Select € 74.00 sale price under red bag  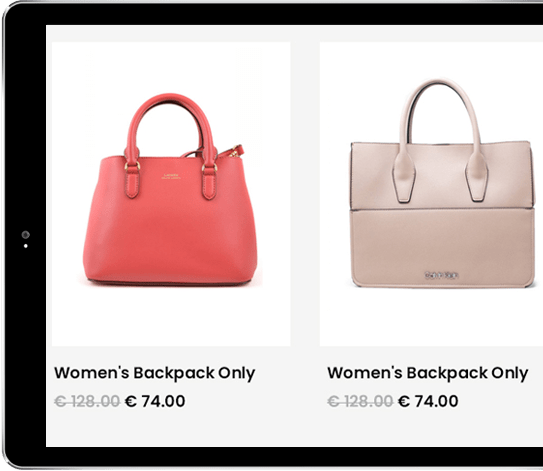pos(155,401)
